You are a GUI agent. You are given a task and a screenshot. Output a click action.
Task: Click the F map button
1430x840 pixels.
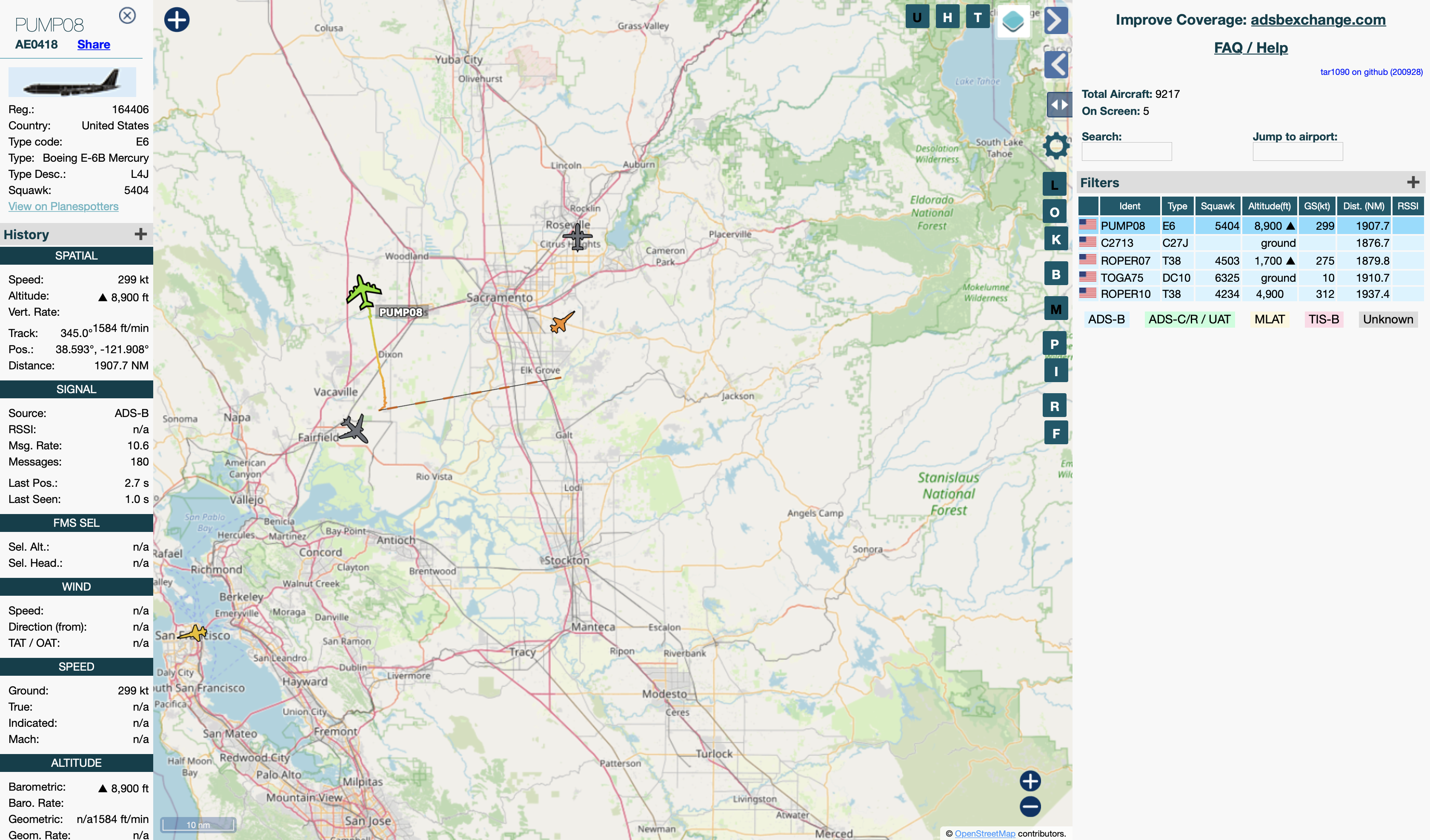(x=1055, y=433)
